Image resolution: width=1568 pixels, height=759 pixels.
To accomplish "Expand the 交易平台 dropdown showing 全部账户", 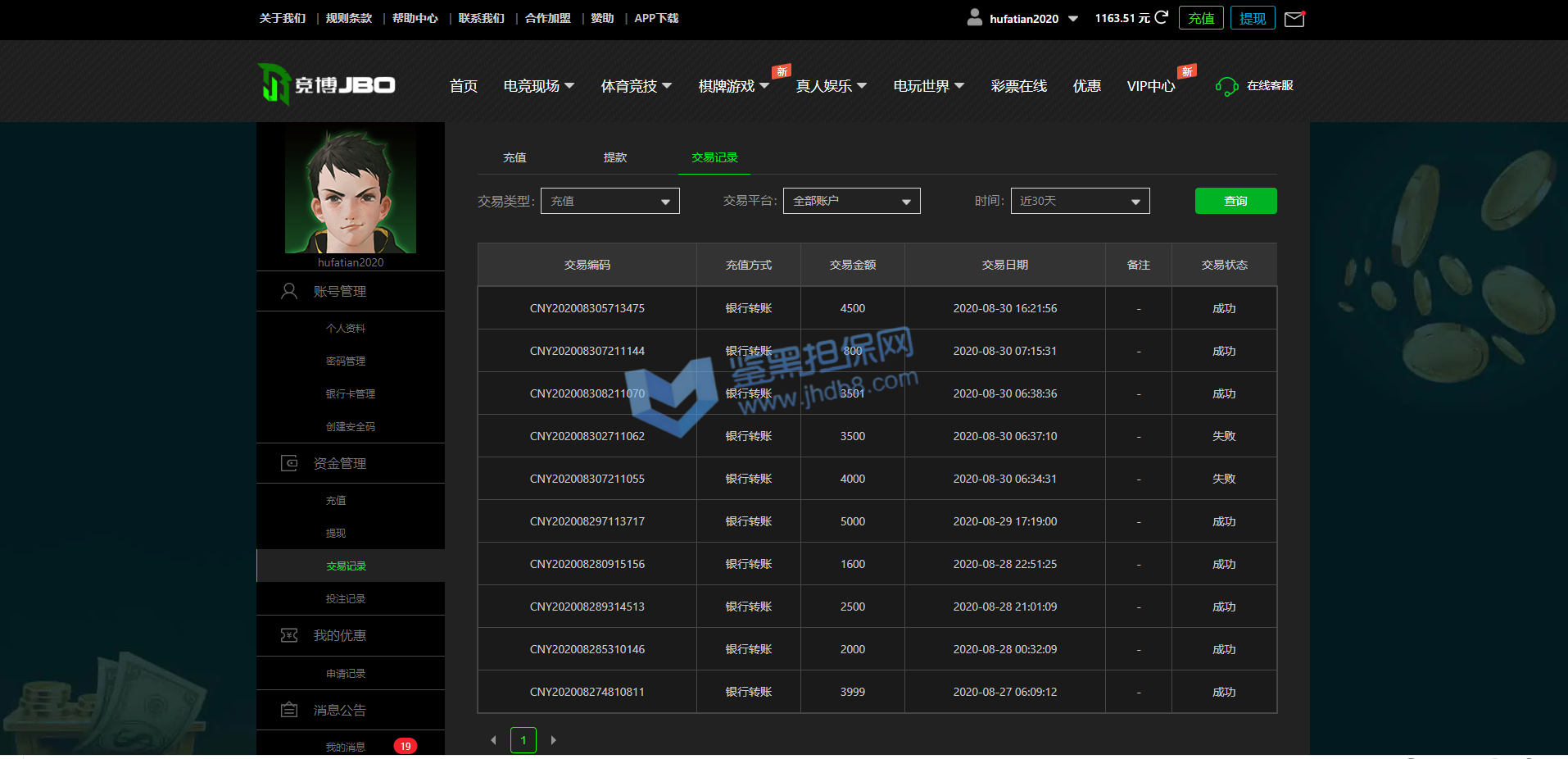I will pyautogui.click(x=851, y=201).
